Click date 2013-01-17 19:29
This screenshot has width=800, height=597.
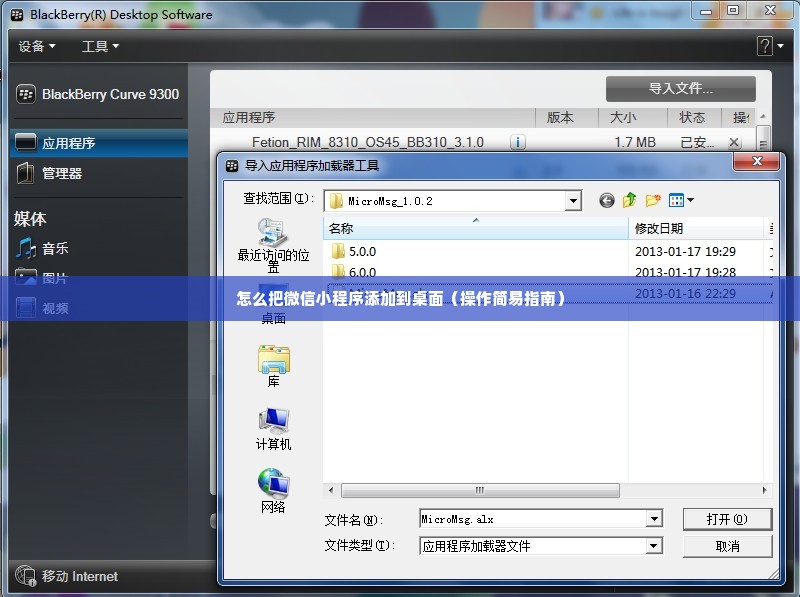pyautogui.click(x=685, y=252)
